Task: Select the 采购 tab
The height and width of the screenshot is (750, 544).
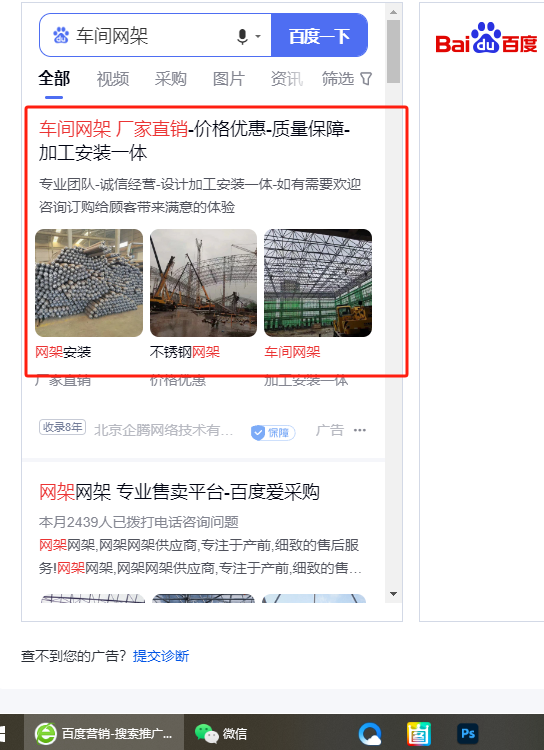Action: point(171,79)
